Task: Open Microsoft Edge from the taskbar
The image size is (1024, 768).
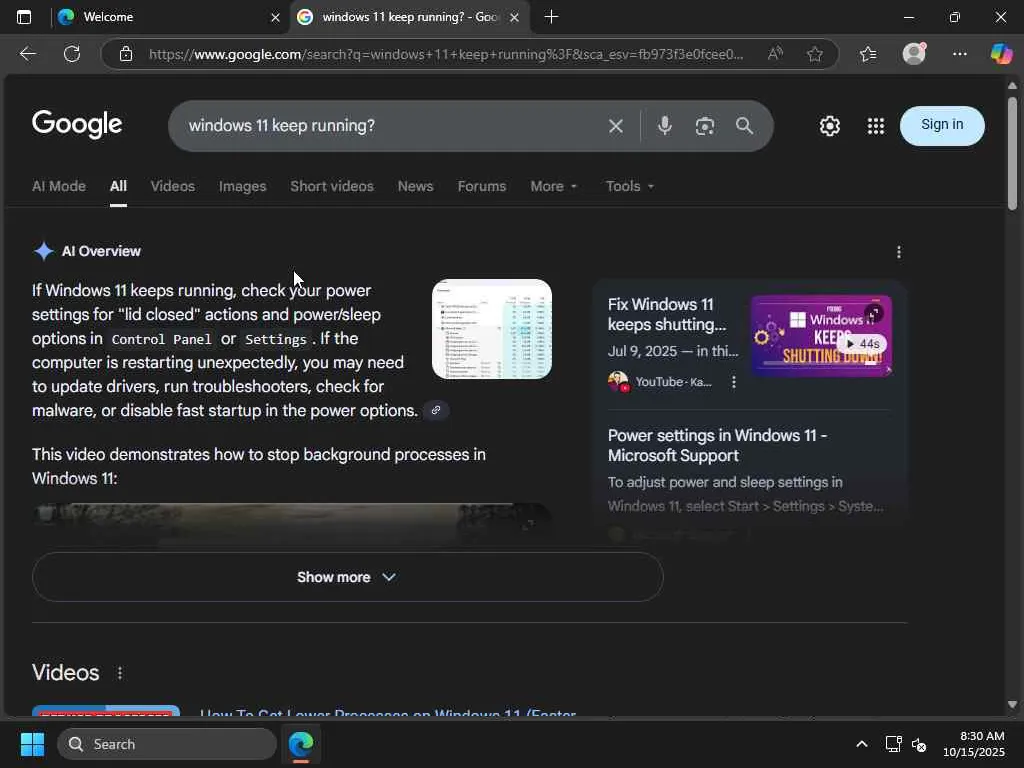Action: coord(301,744)
